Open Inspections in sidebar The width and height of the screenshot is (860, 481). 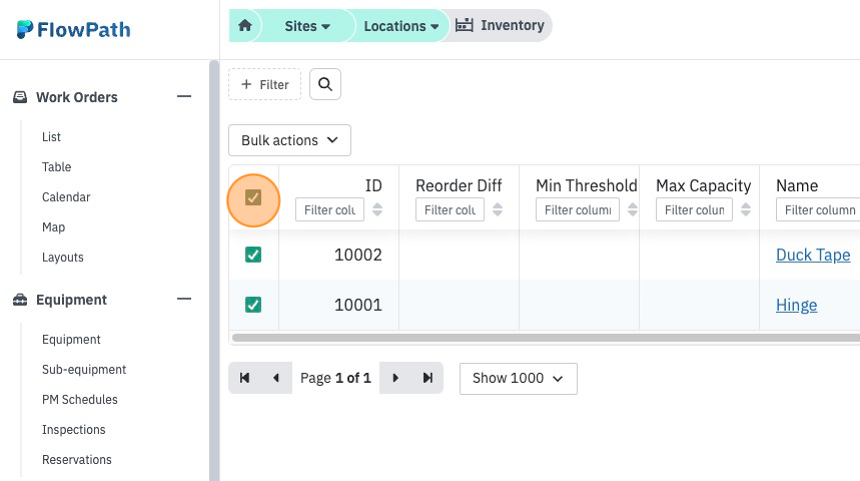[73, 429]
